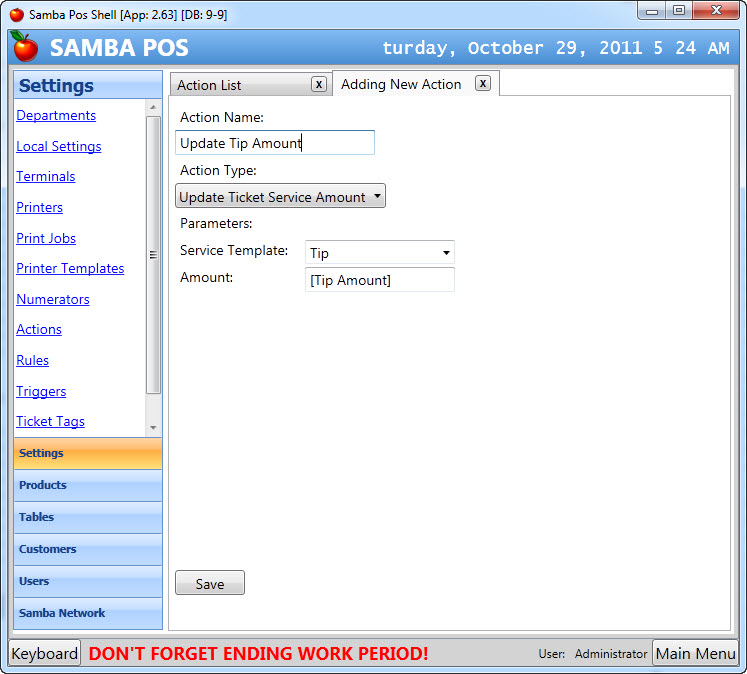This screenshot has width=747, height=674.
Task: Select the Users section
Action: [x=88, y=582]
